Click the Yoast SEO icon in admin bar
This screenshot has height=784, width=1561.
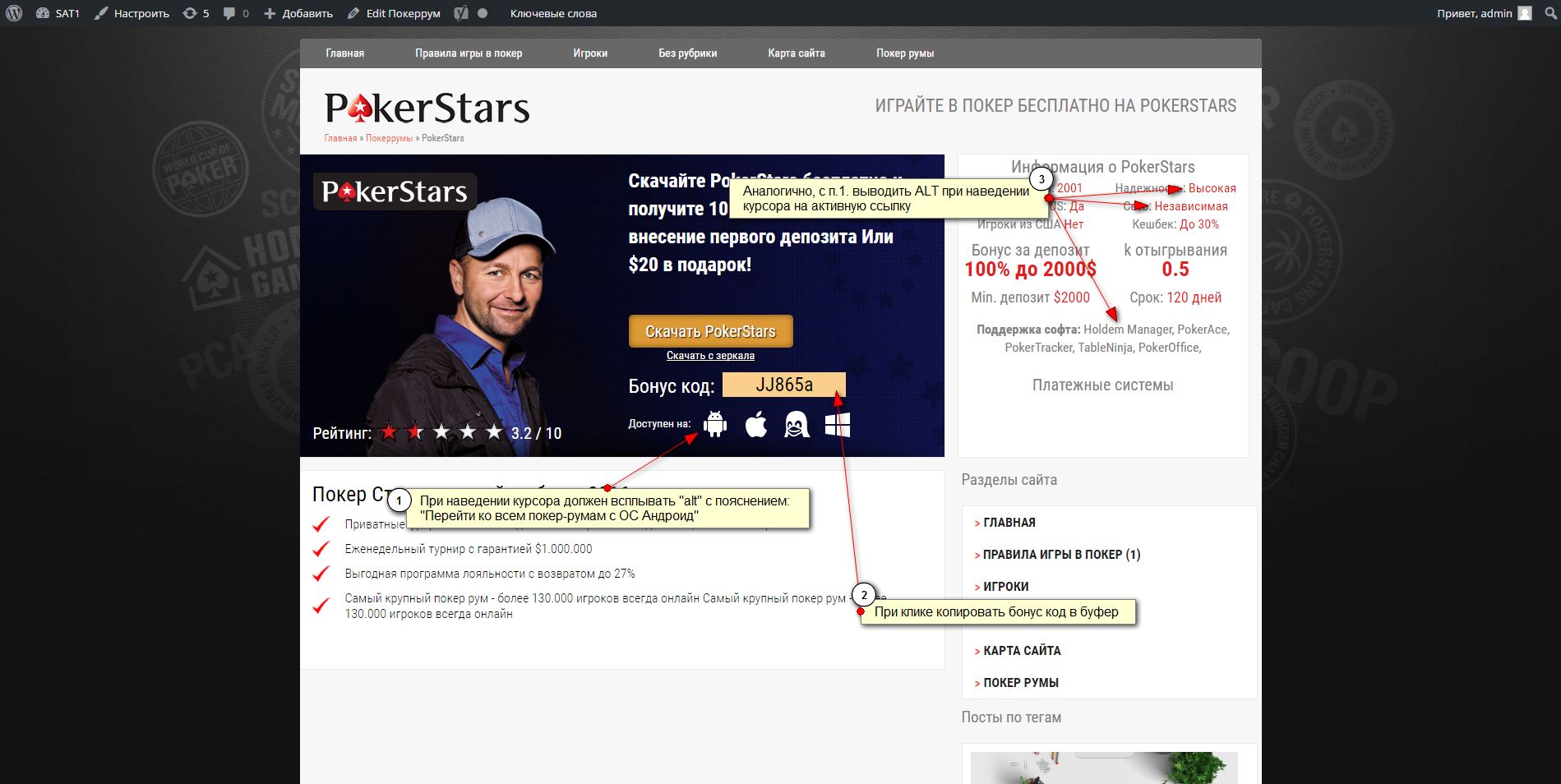click(461, 13)
